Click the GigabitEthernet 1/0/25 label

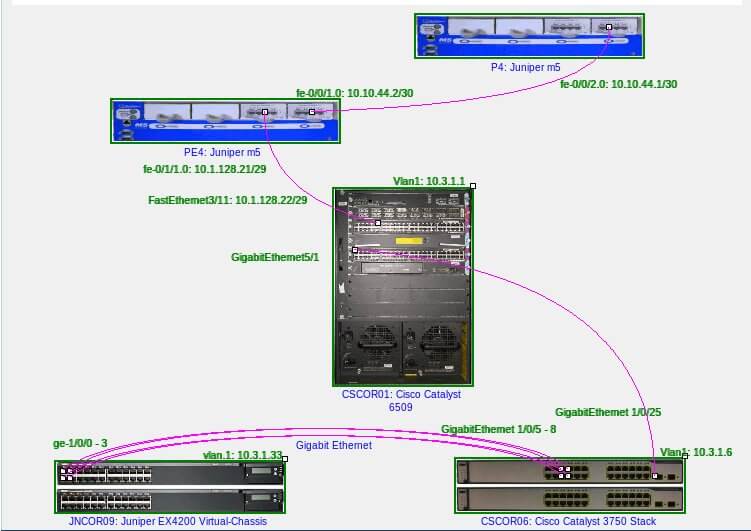608,412
